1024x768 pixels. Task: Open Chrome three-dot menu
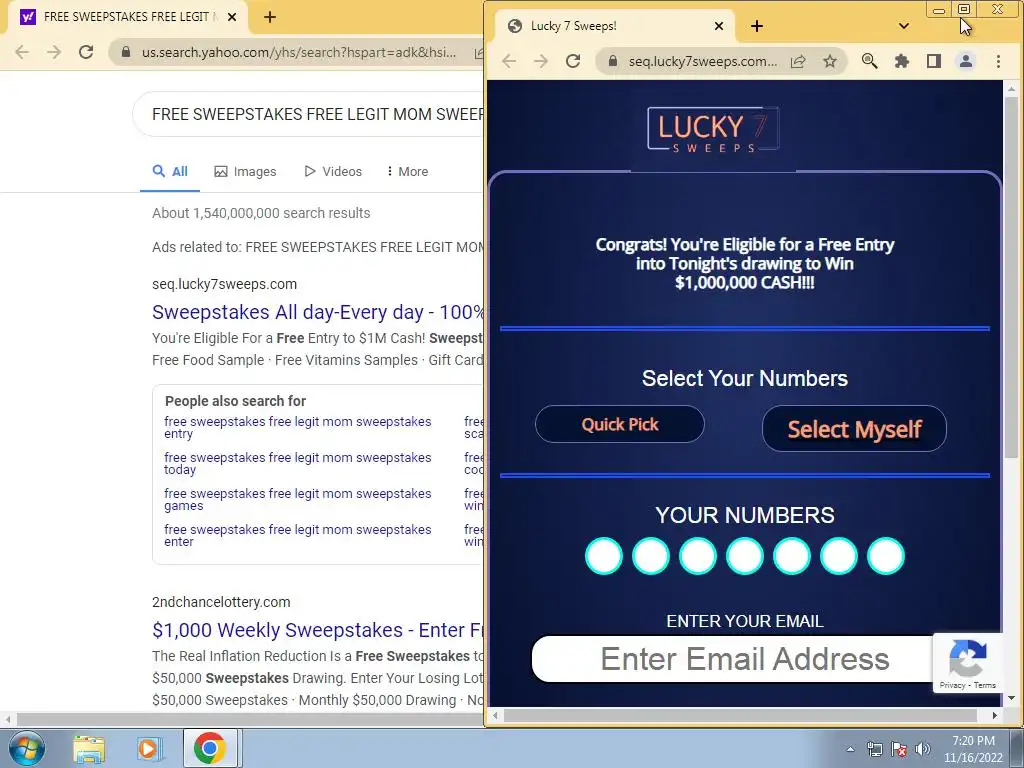coord(998,61)
